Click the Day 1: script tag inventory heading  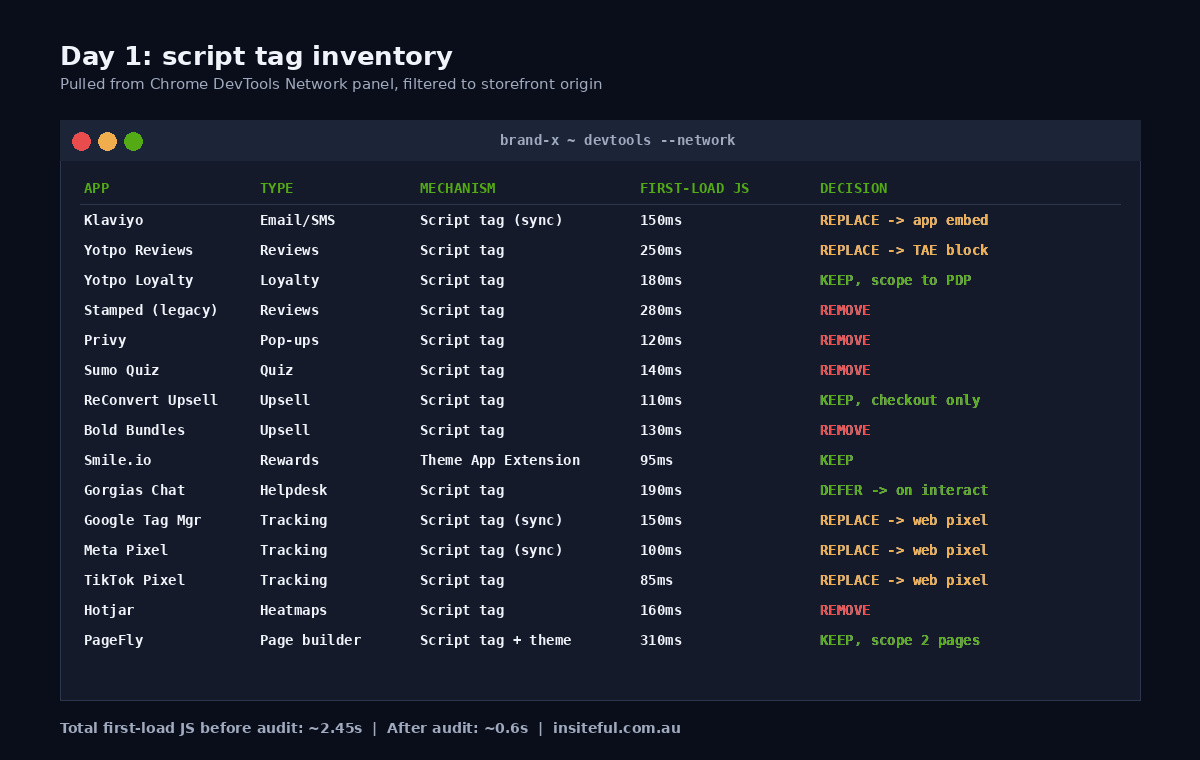[256, 57]
